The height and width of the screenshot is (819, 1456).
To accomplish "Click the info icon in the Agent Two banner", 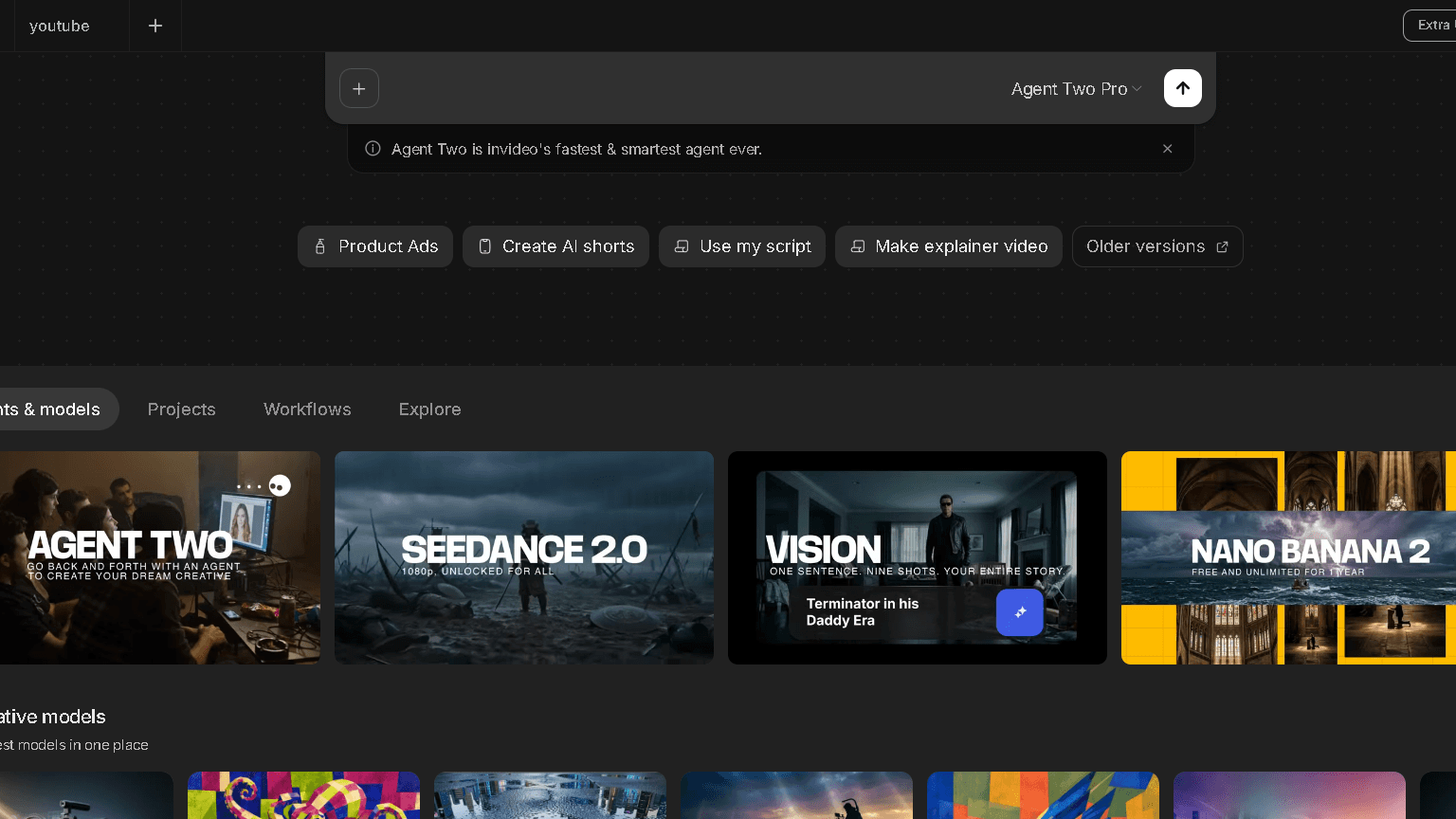I will coord(373,149).
